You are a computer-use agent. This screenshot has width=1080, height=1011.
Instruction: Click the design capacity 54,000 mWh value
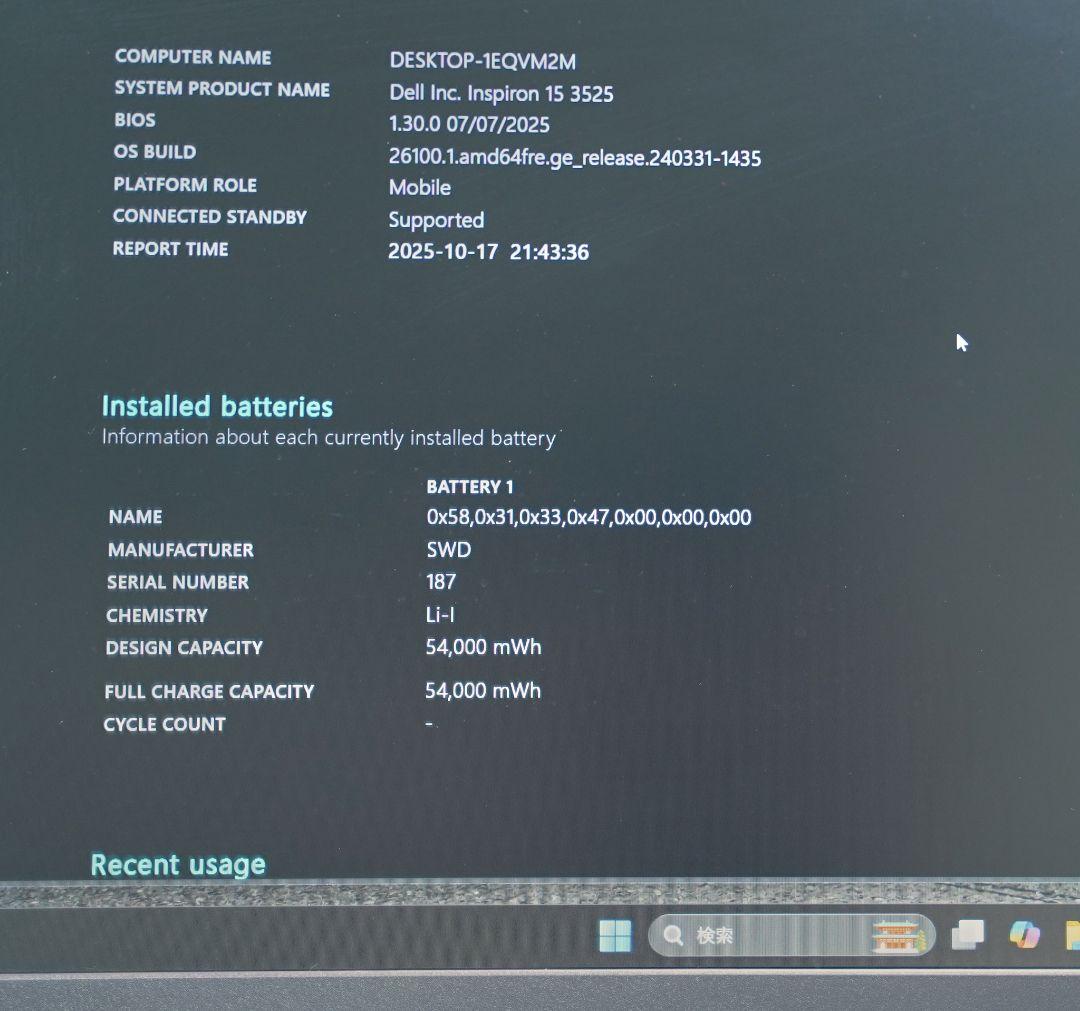coord(483,647)
